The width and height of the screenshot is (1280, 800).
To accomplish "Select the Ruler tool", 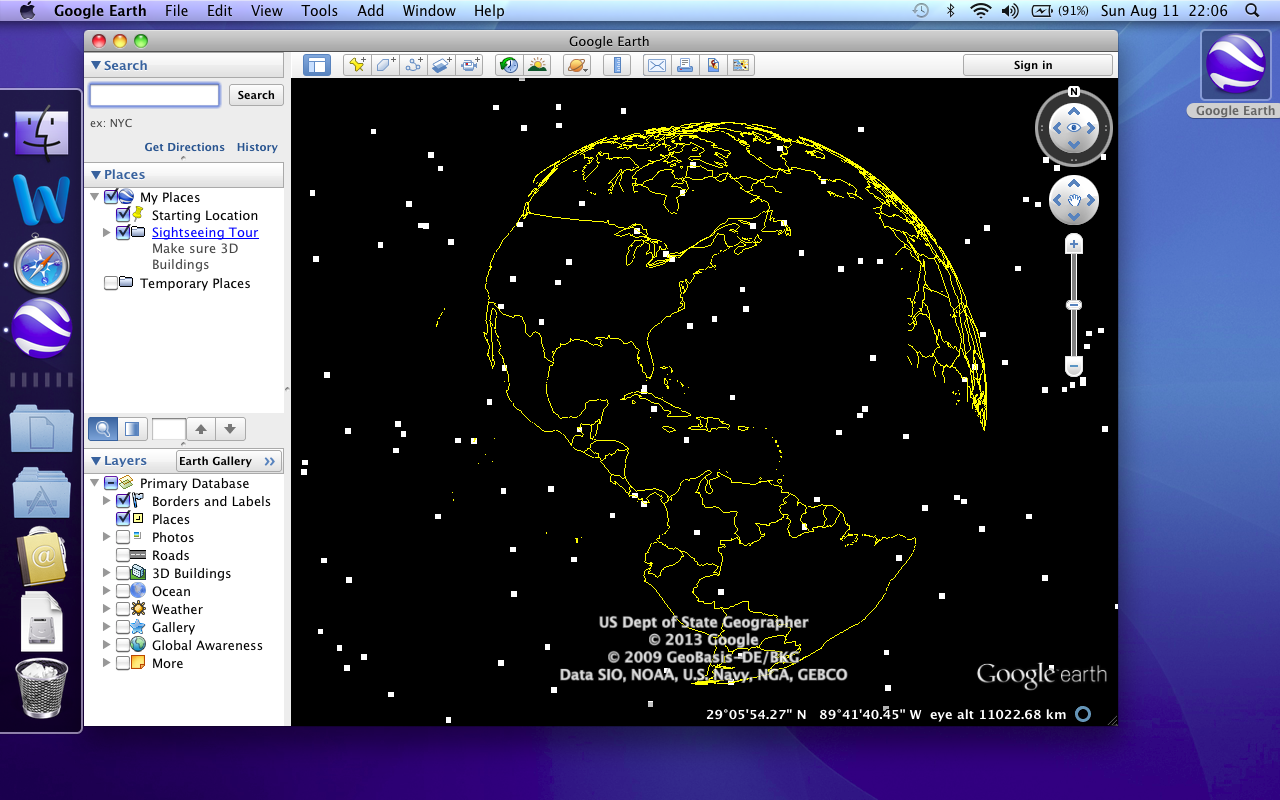I will coord(617,65).
